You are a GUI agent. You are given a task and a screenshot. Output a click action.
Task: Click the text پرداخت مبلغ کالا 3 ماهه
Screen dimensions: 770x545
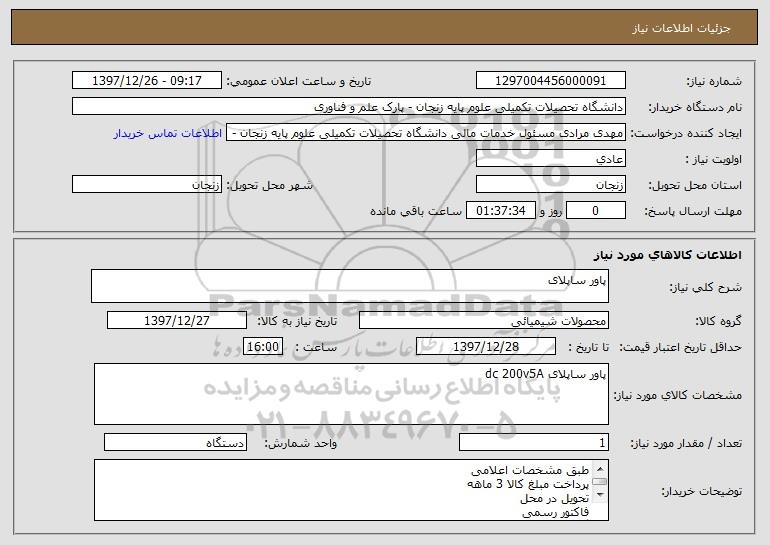[x=528, y=485]
